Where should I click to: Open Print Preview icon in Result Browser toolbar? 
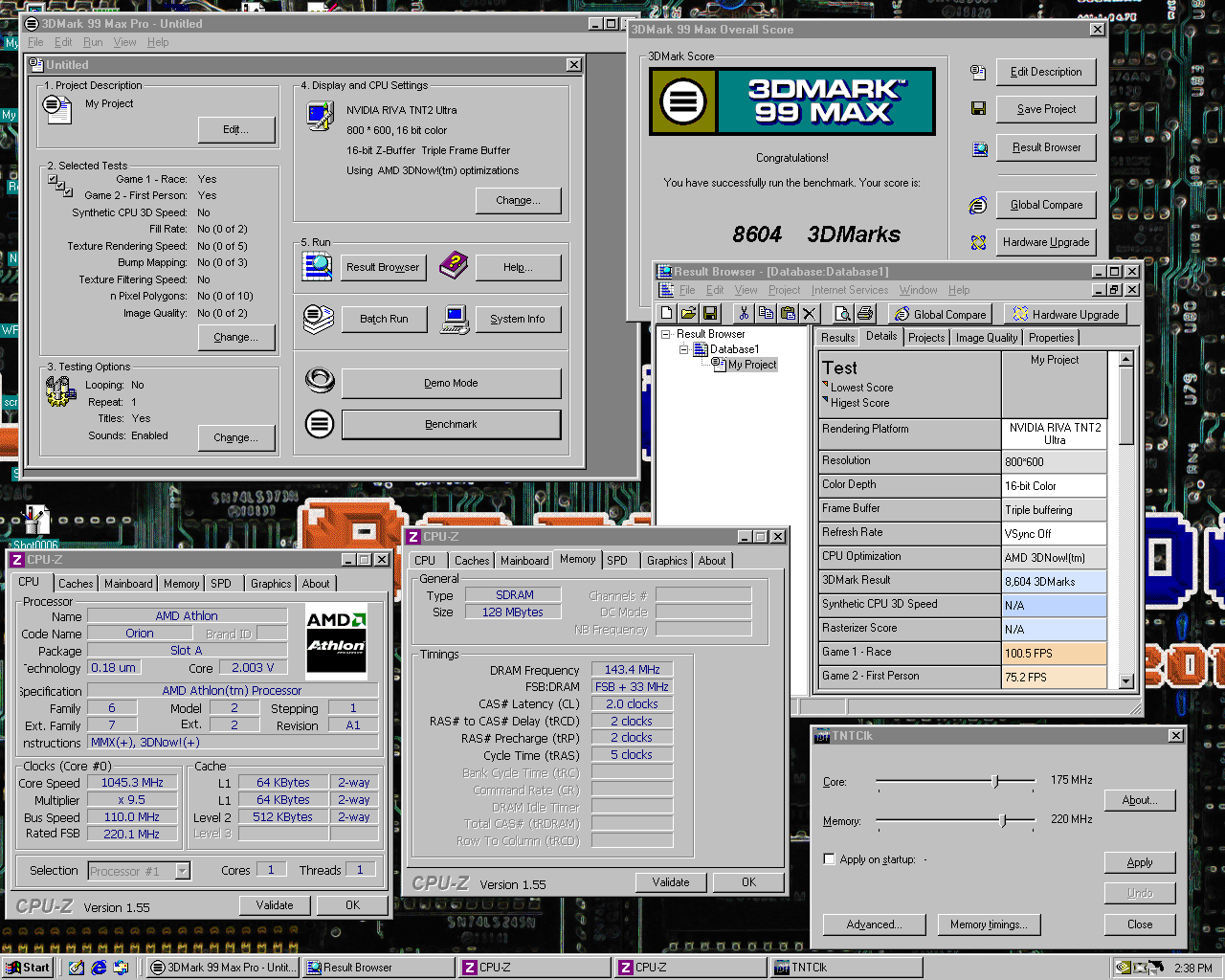[843, 313]
